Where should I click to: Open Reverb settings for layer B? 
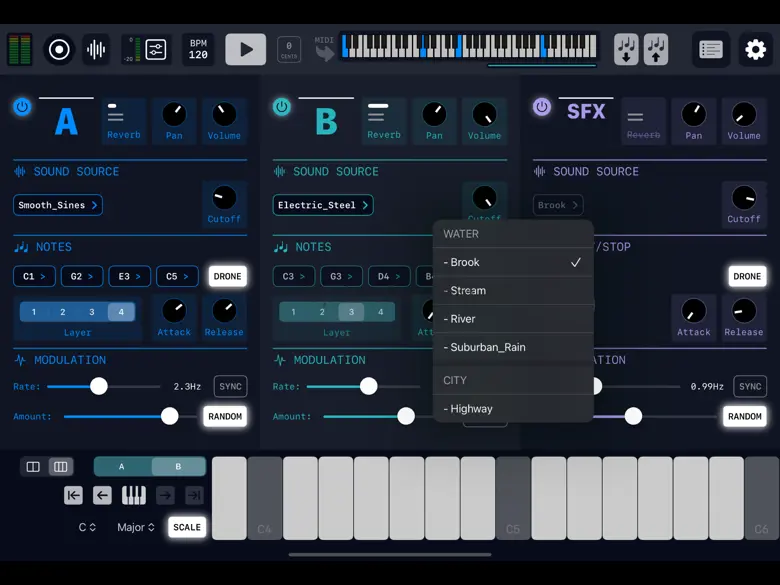[x=384, y=121]
